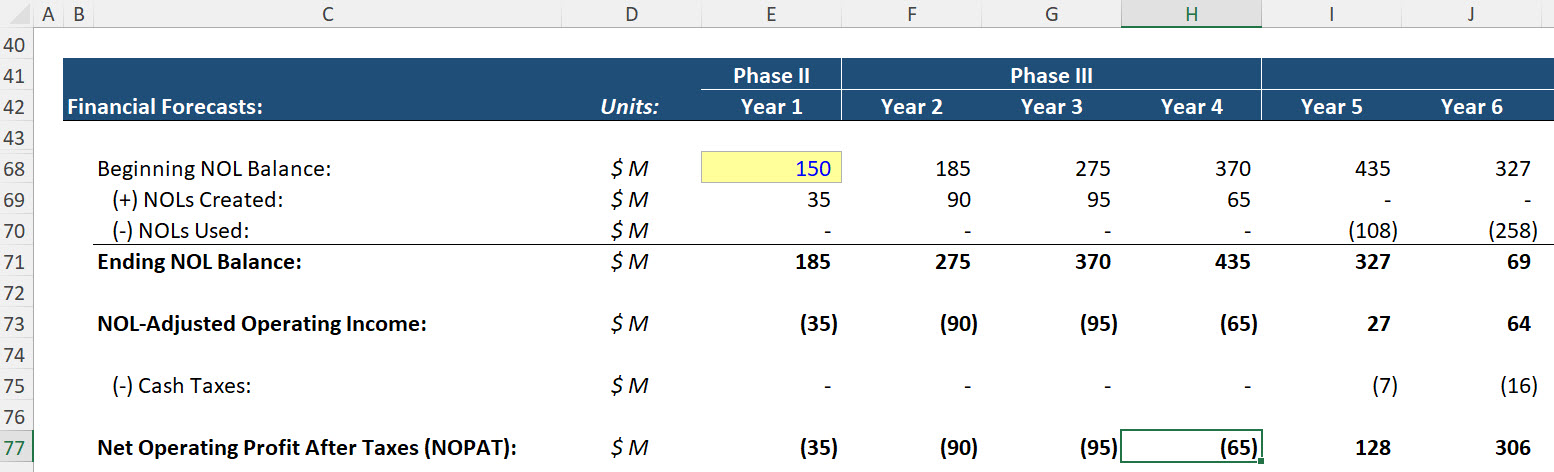Click NOLs Used value (258) in Year 6
The height and width of the screenshot is (472, 1554).
coord(1512,231)
